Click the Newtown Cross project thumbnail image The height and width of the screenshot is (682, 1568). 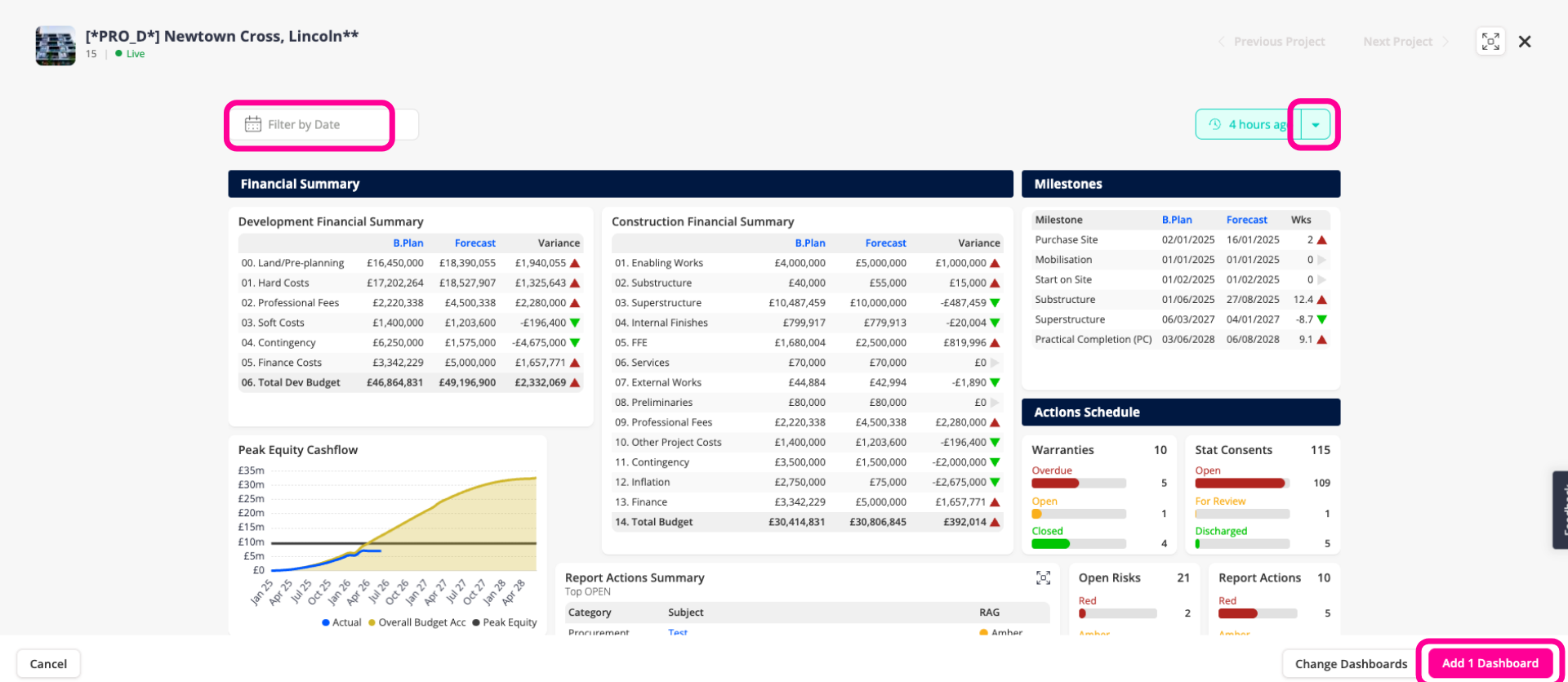tap(56, 46)
